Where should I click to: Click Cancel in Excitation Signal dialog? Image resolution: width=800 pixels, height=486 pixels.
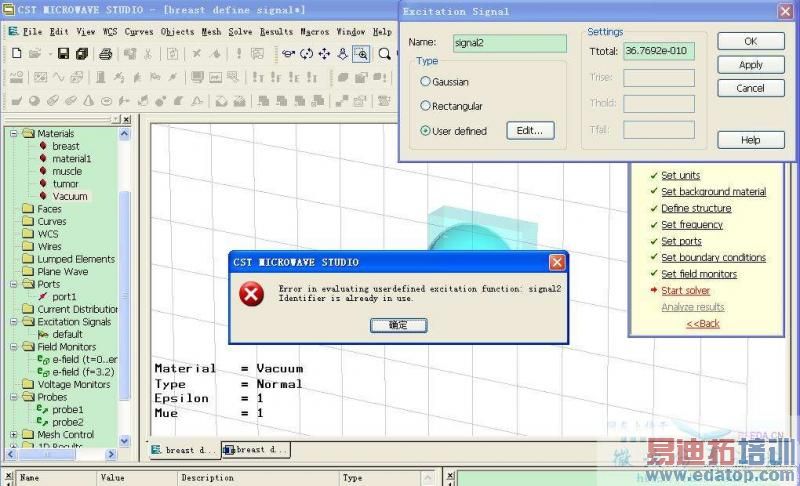751,88
